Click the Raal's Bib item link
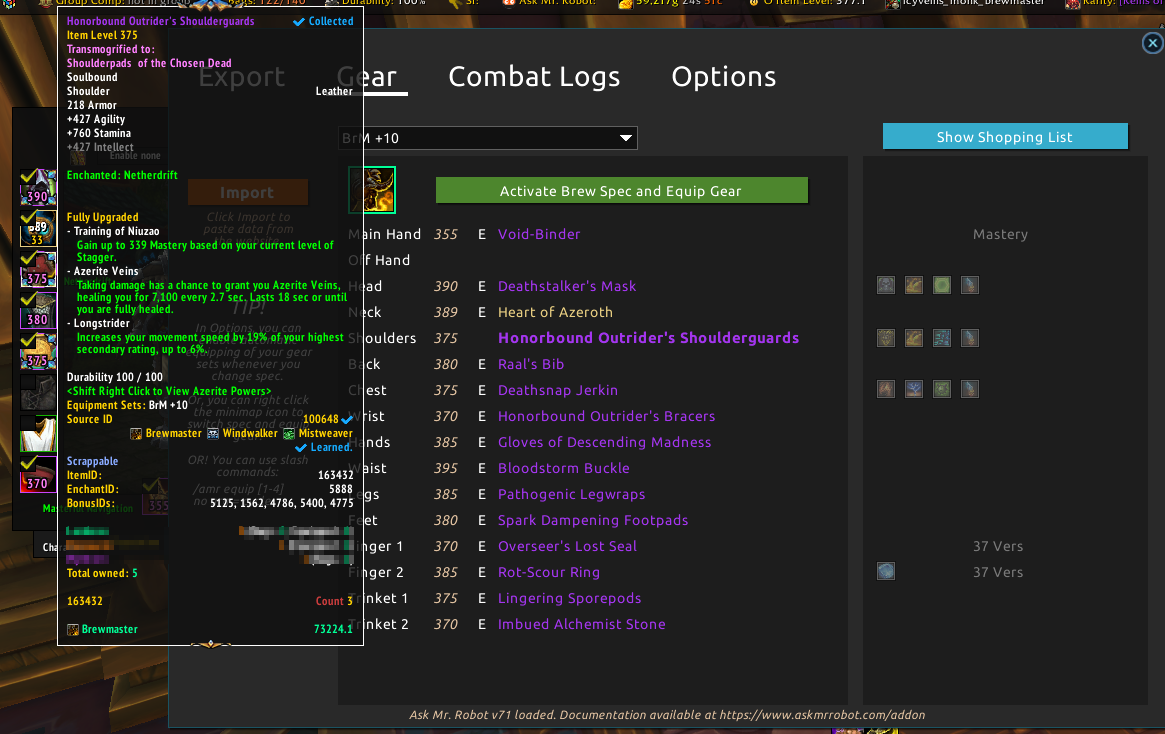Viewport: 1165px width, 734px height. (x=530, y=364)
